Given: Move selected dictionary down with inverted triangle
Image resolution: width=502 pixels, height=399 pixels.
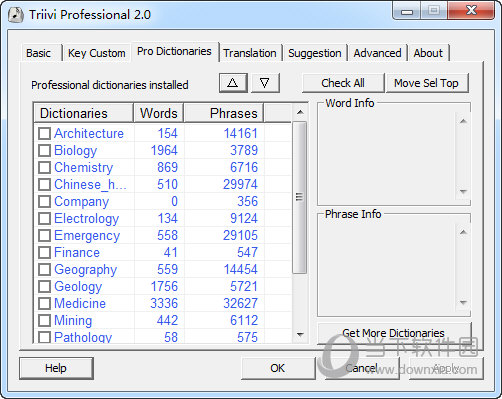Looking at the screenshot, I should (265, 83).
